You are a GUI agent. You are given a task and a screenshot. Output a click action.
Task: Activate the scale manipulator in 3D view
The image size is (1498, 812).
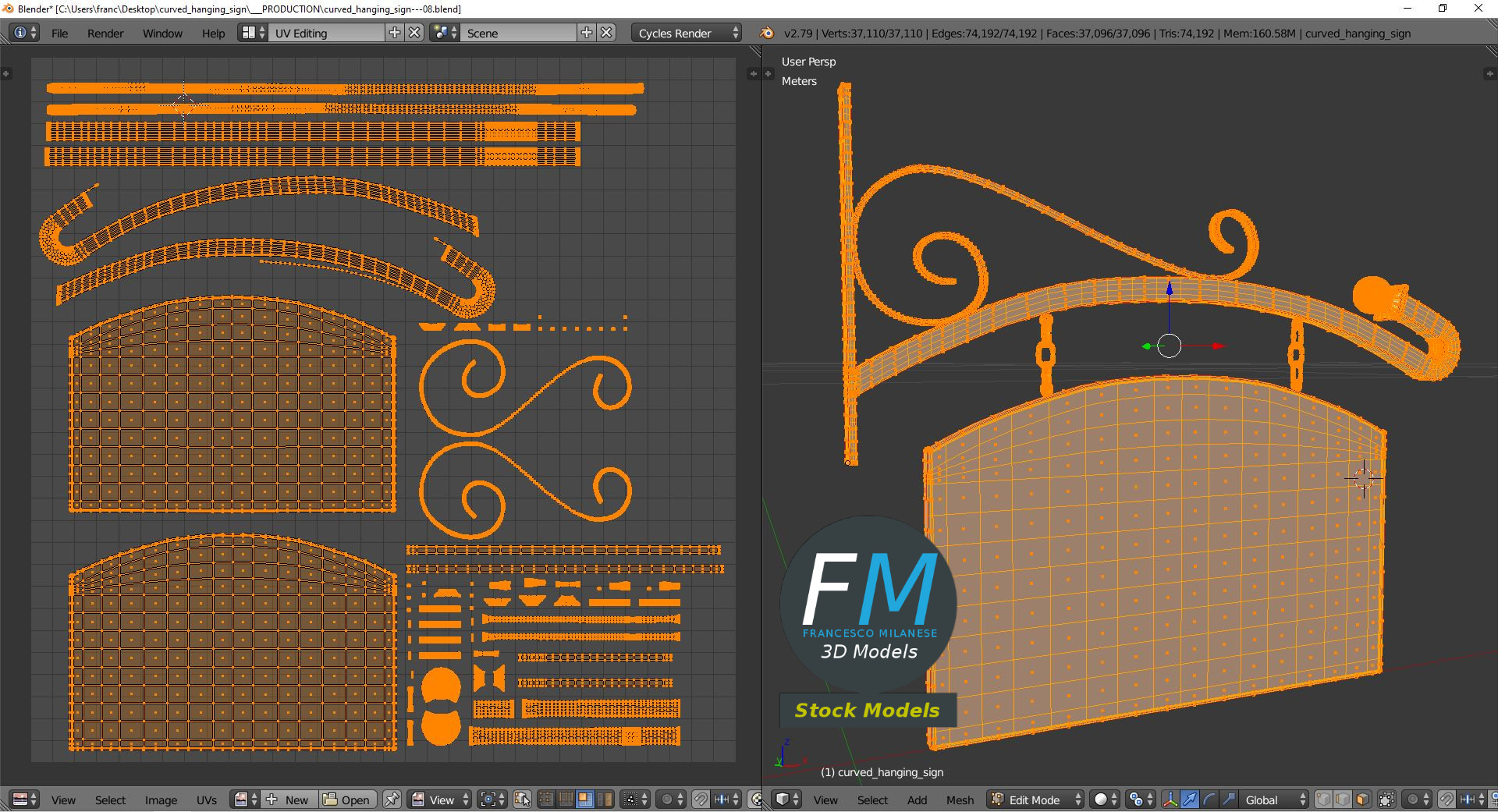(x=1229, y=800)
